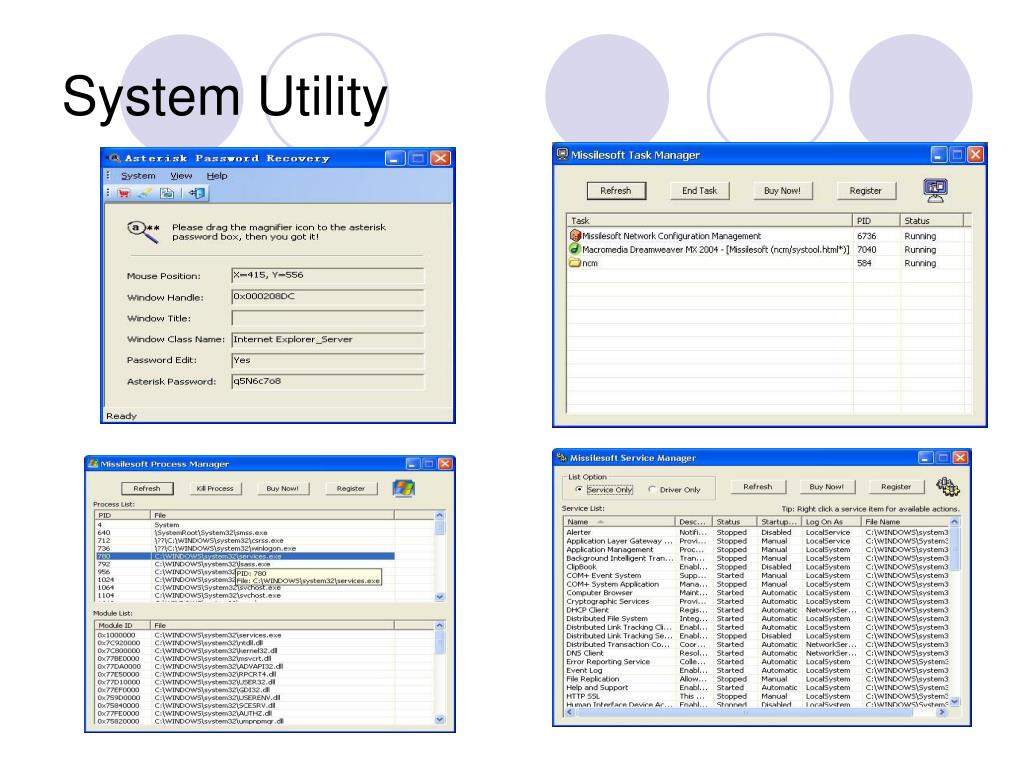The width and height of the screenshot is (1024, 768).
Task: Sort services by Status column header
Action: click(x=735, y=522)
